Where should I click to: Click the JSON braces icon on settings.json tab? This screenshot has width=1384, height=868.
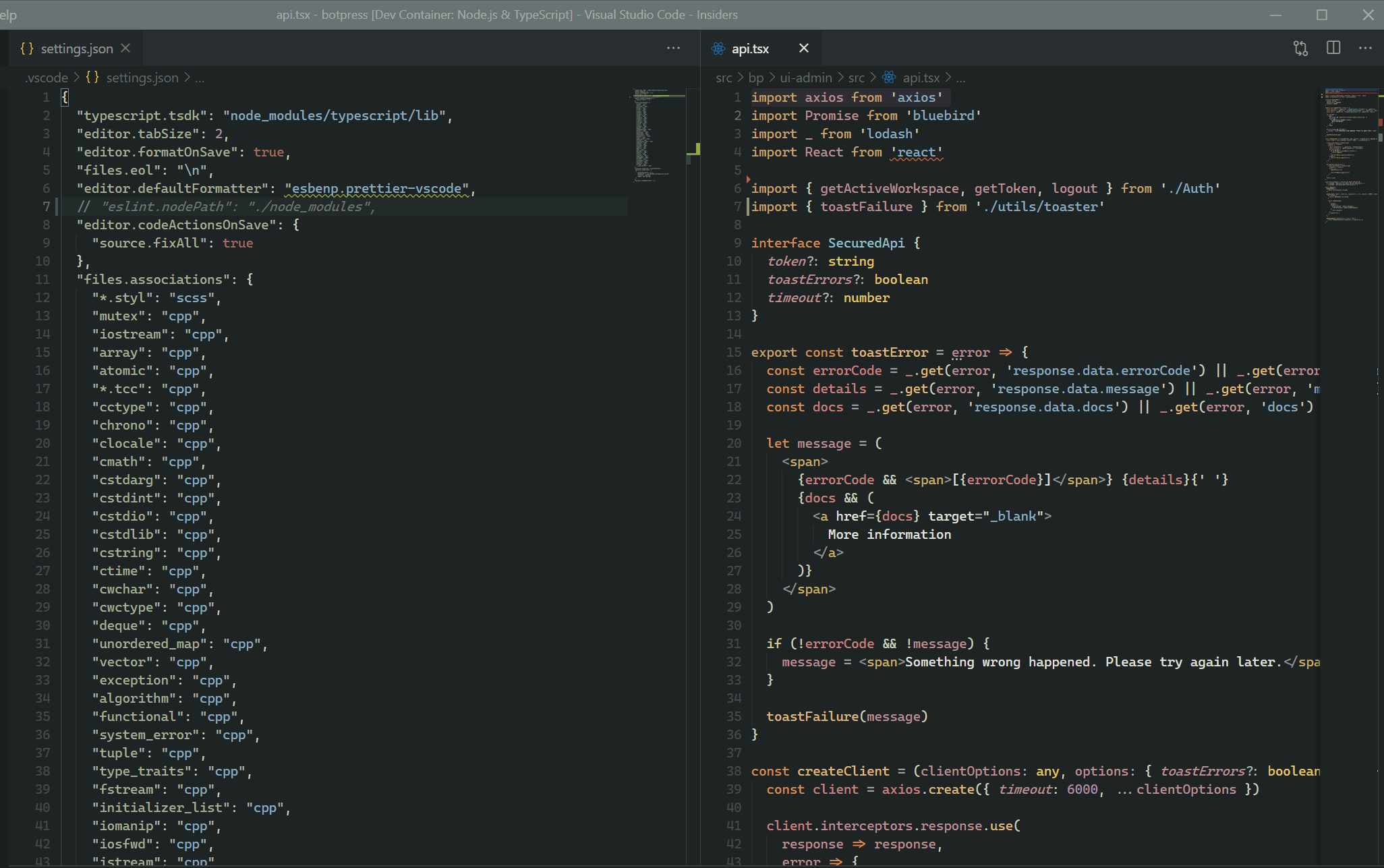pyautogui.click(x=26, y=49)
